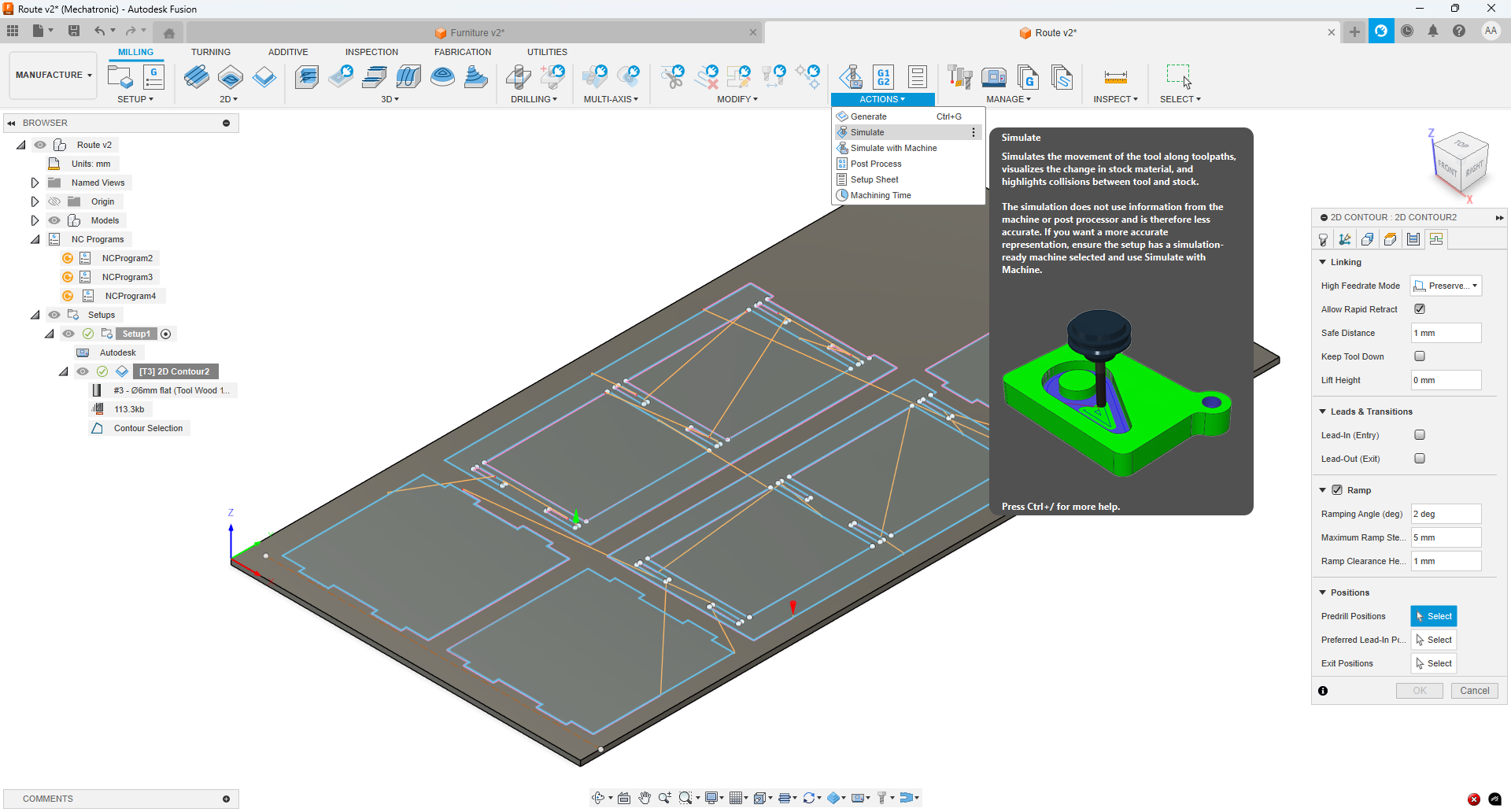
Task: Pick the 3D Scallop toolpath icon
Action: (x=442, y=77)
